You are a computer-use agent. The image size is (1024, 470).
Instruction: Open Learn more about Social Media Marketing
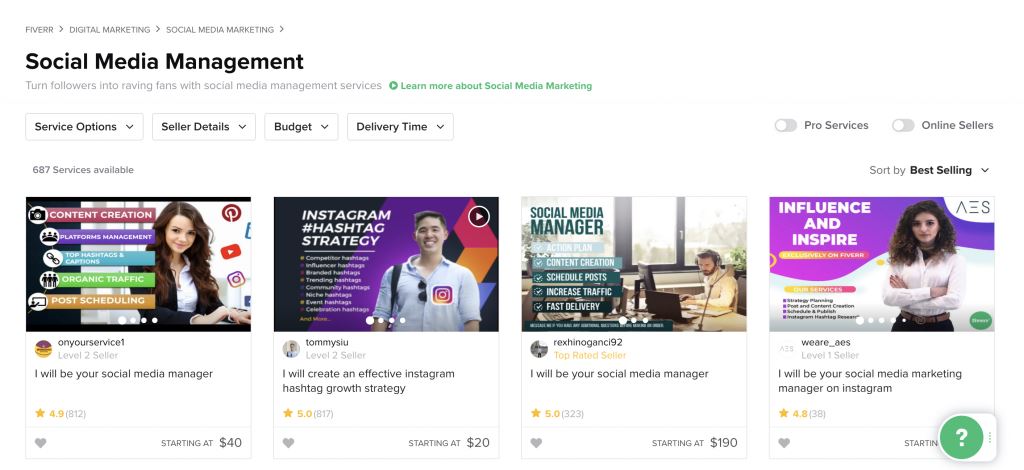pos(491,86)
